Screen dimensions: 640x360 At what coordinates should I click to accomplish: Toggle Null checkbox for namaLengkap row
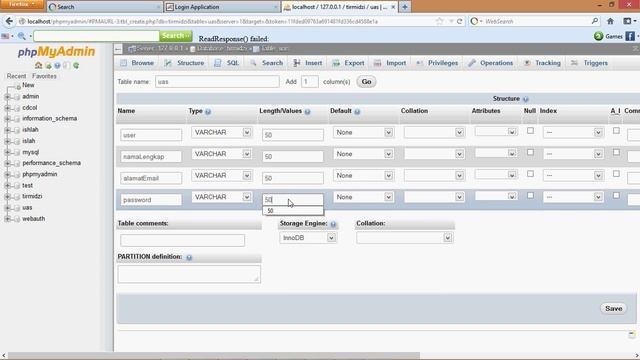tap(530, 153)
